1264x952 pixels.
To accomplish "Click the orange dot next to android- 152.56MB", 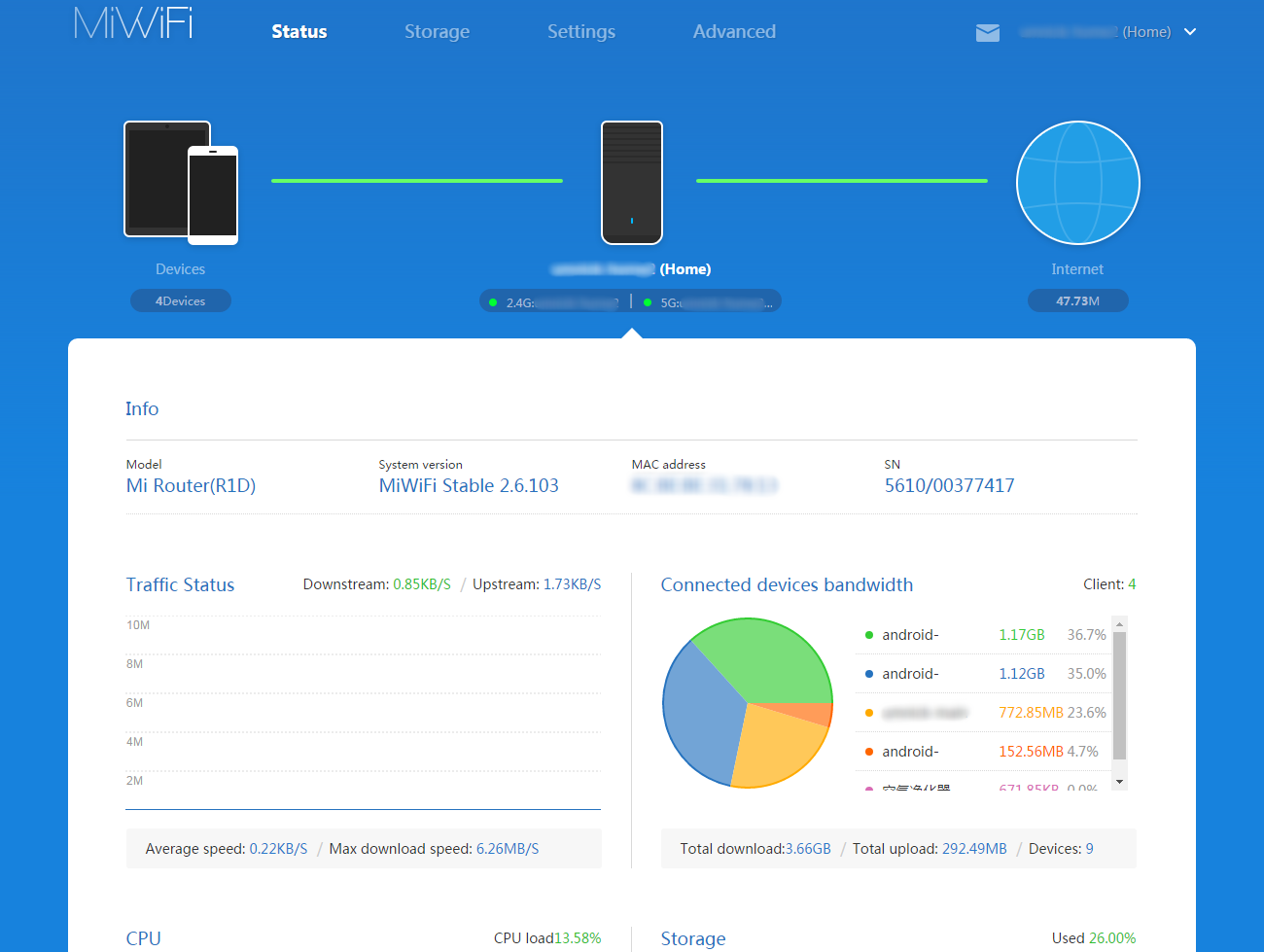I will click(869, 752).
